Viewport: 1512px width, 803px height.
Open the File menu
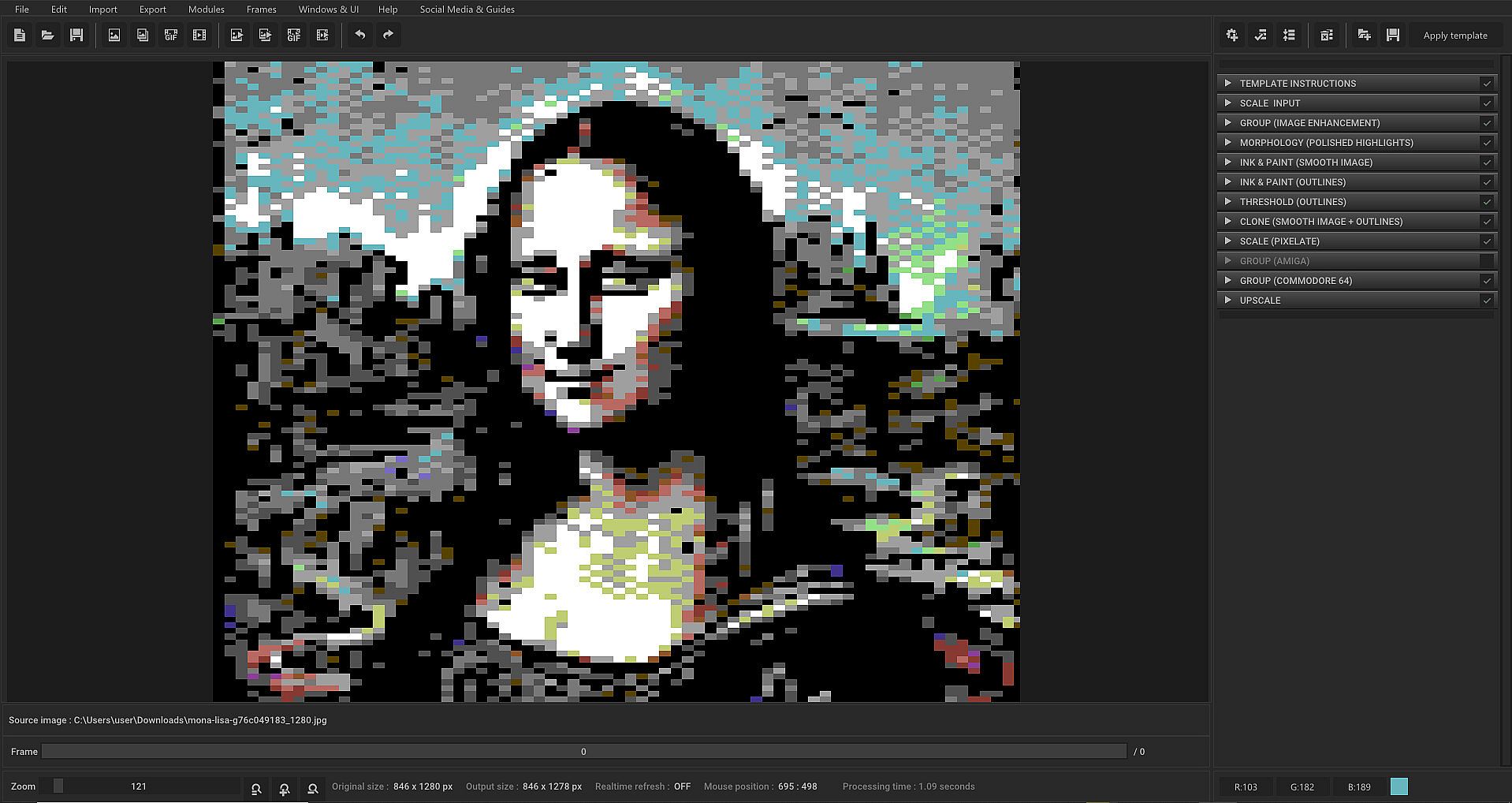click(x=22, y=9)
